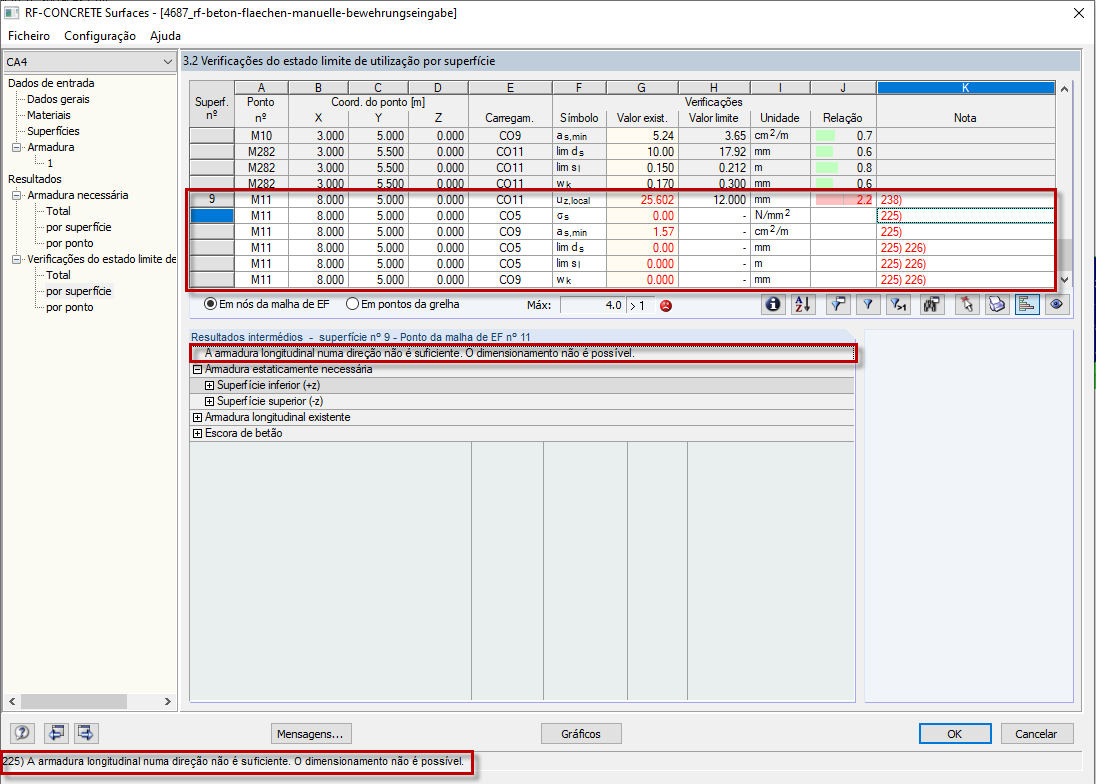Toggle the plain funnel filter icon

tap(867, 305)
